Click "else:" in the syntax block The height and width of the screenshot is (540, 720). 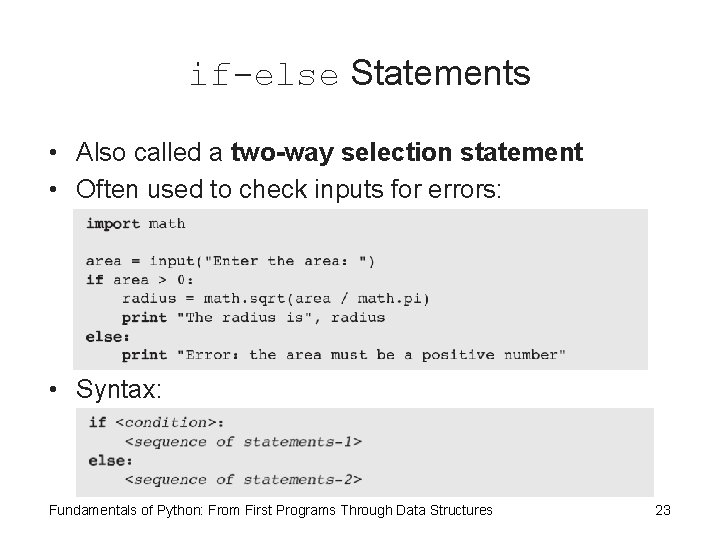point(110,460)
